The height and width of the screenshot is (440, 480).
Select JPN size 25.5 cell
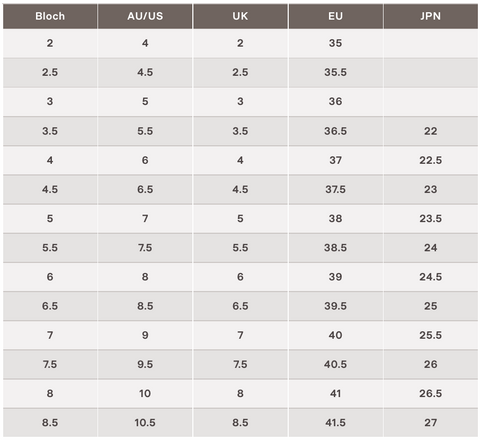431,335
